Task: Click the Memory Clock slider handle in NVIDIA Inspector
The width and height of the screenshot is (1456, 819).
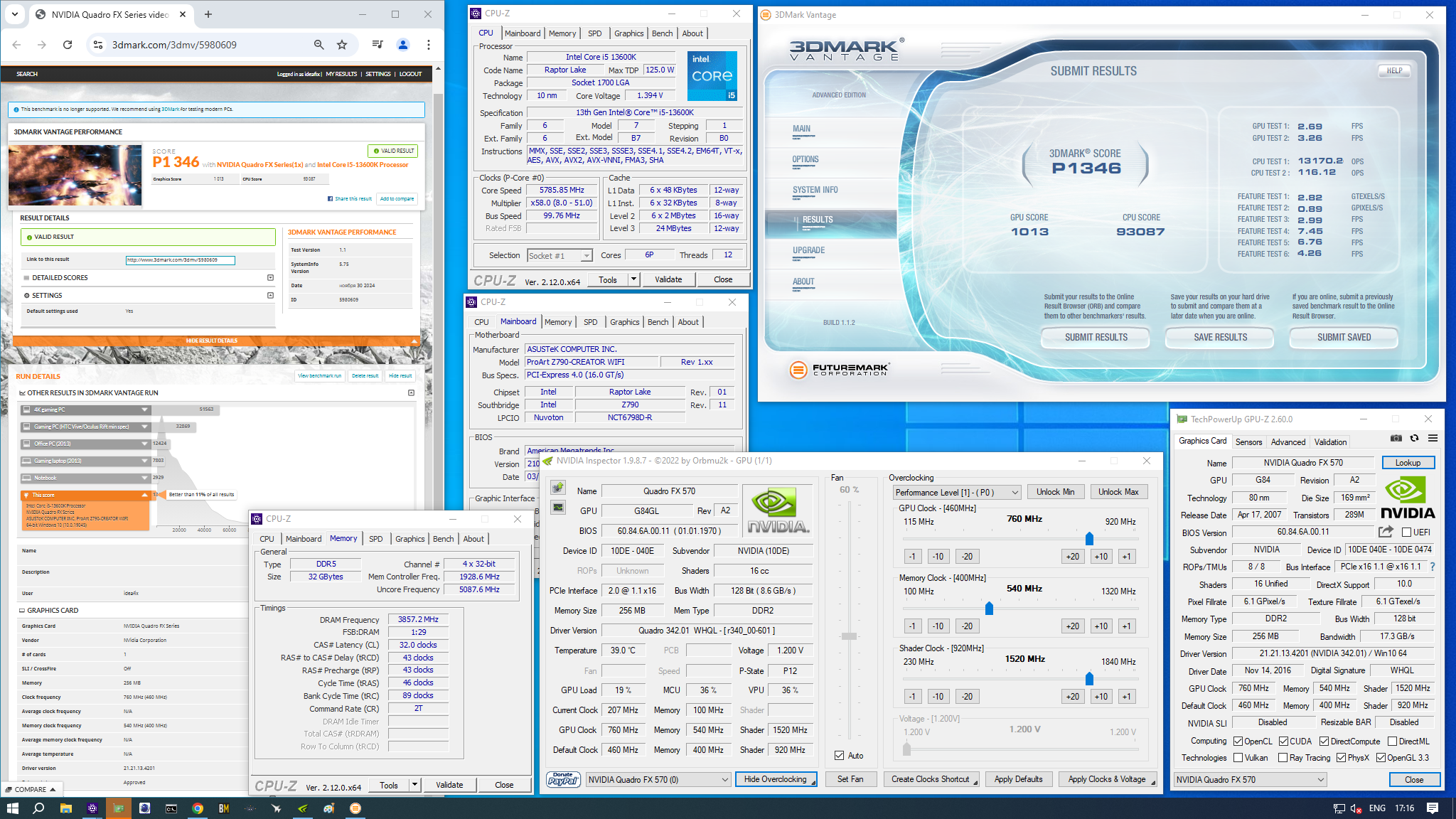Action: 989,608
